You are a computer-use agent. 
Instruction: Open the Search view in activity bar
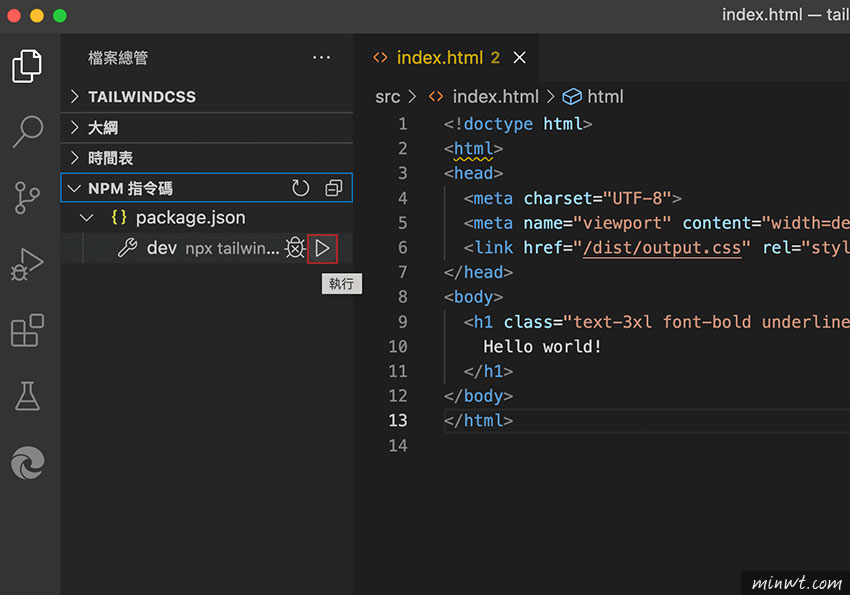pos(27,132)
